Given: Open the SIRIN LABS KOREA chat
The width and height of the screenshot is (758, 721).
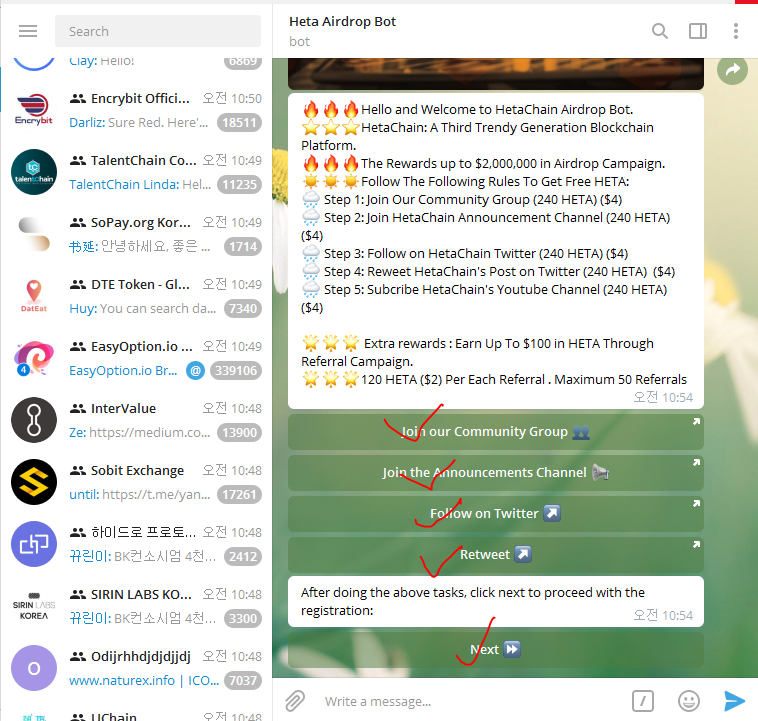Looking at the screenshot, I should [136, 606].
